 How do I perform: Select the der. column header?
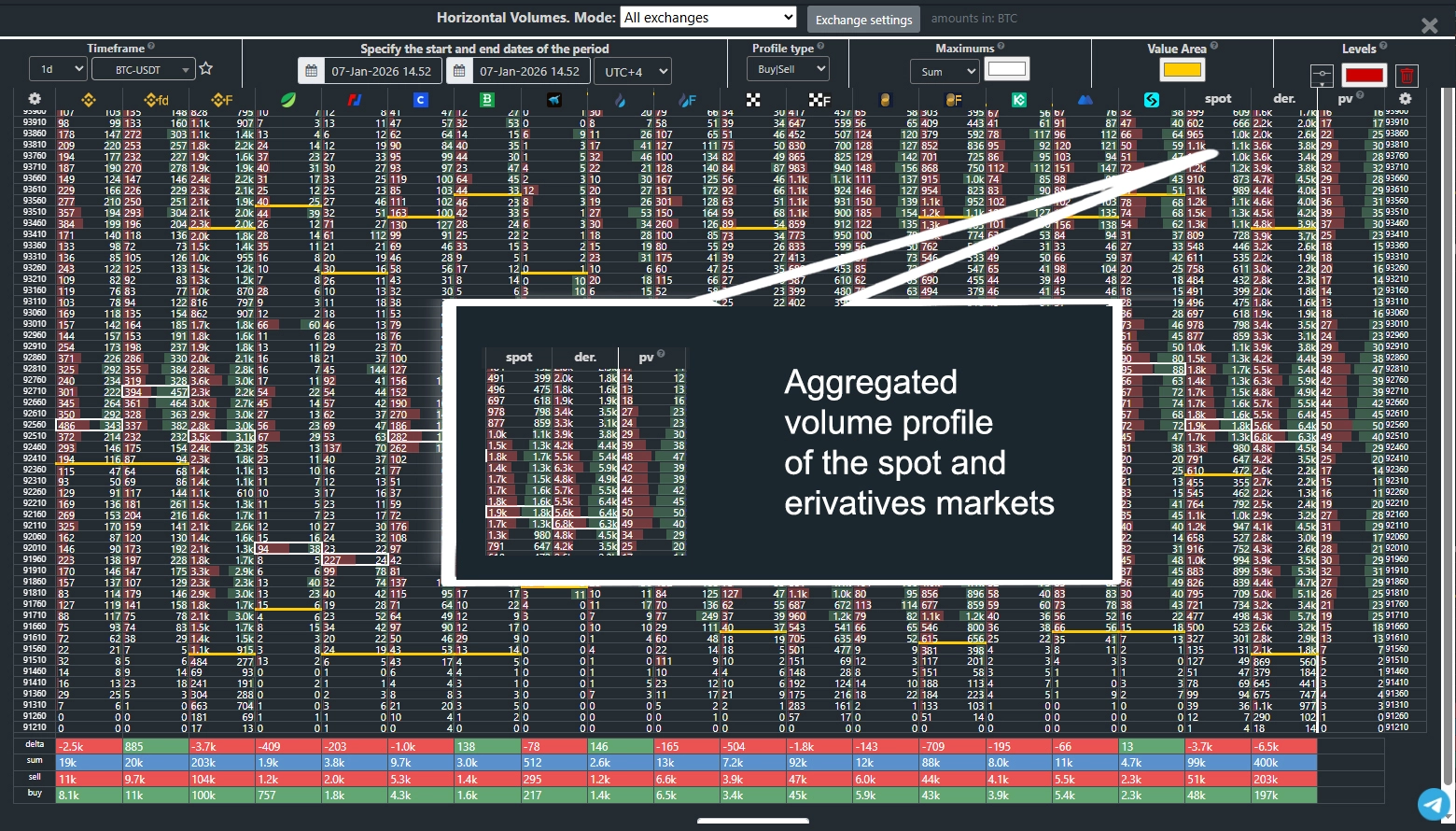(1284, 99)
